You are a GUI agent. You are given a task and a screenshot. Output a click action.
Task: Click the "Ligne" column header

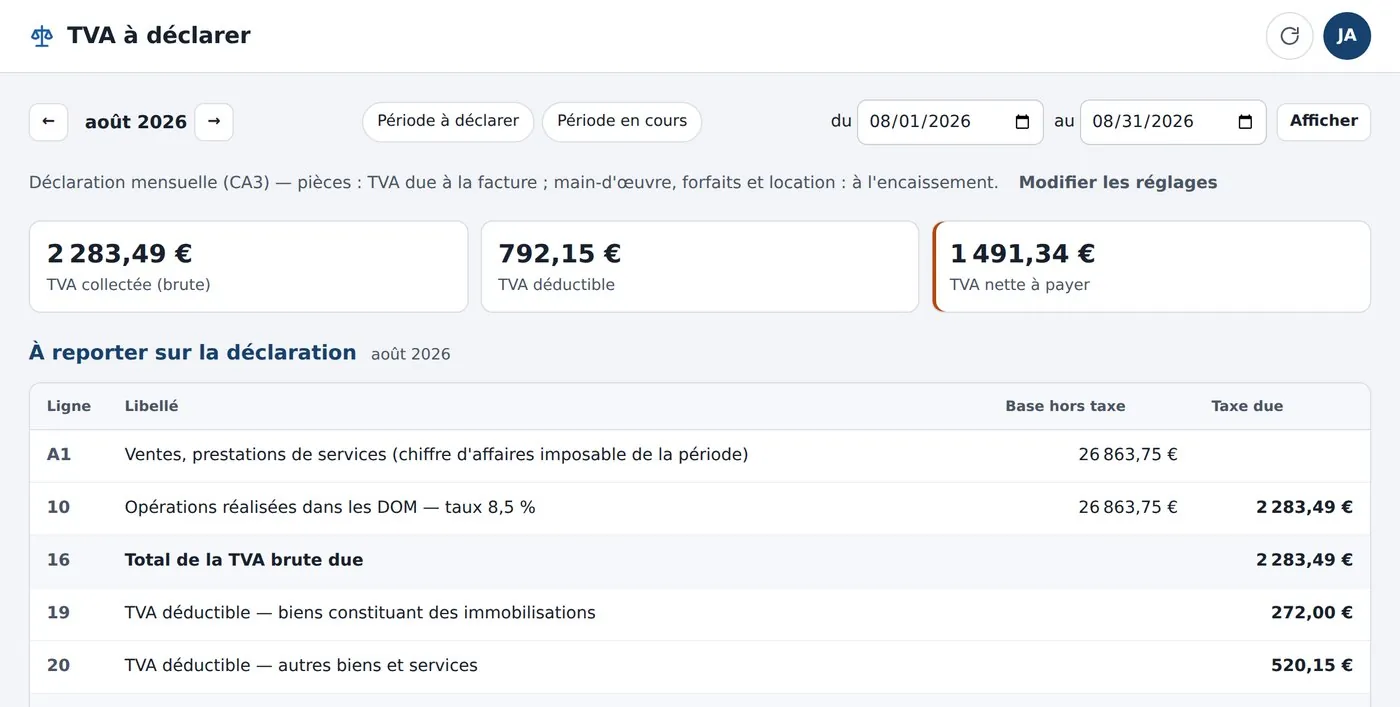point(69,406)
